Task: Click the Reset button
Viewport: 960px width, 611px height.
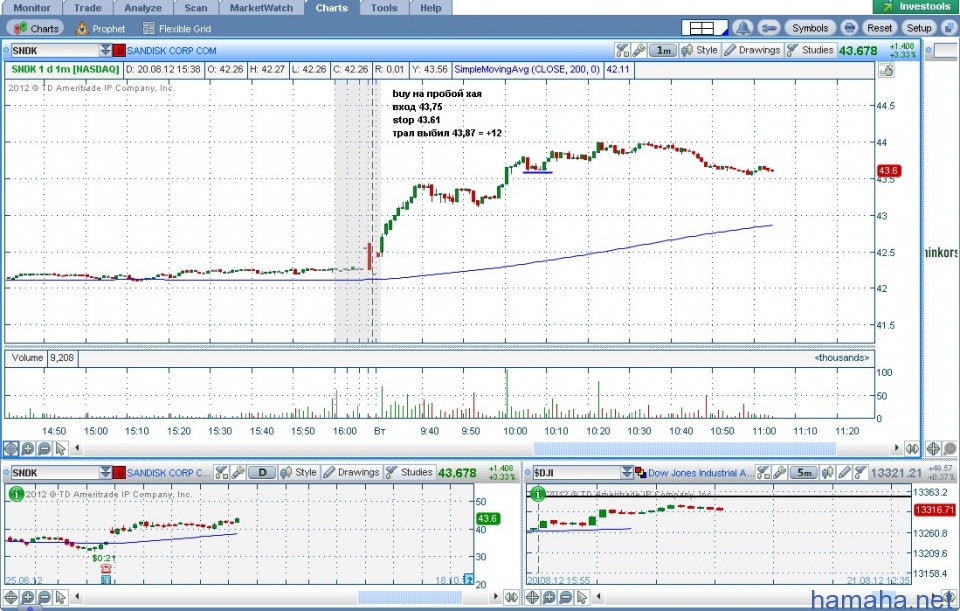Action: pyautogui.click(x=879, y=28)
